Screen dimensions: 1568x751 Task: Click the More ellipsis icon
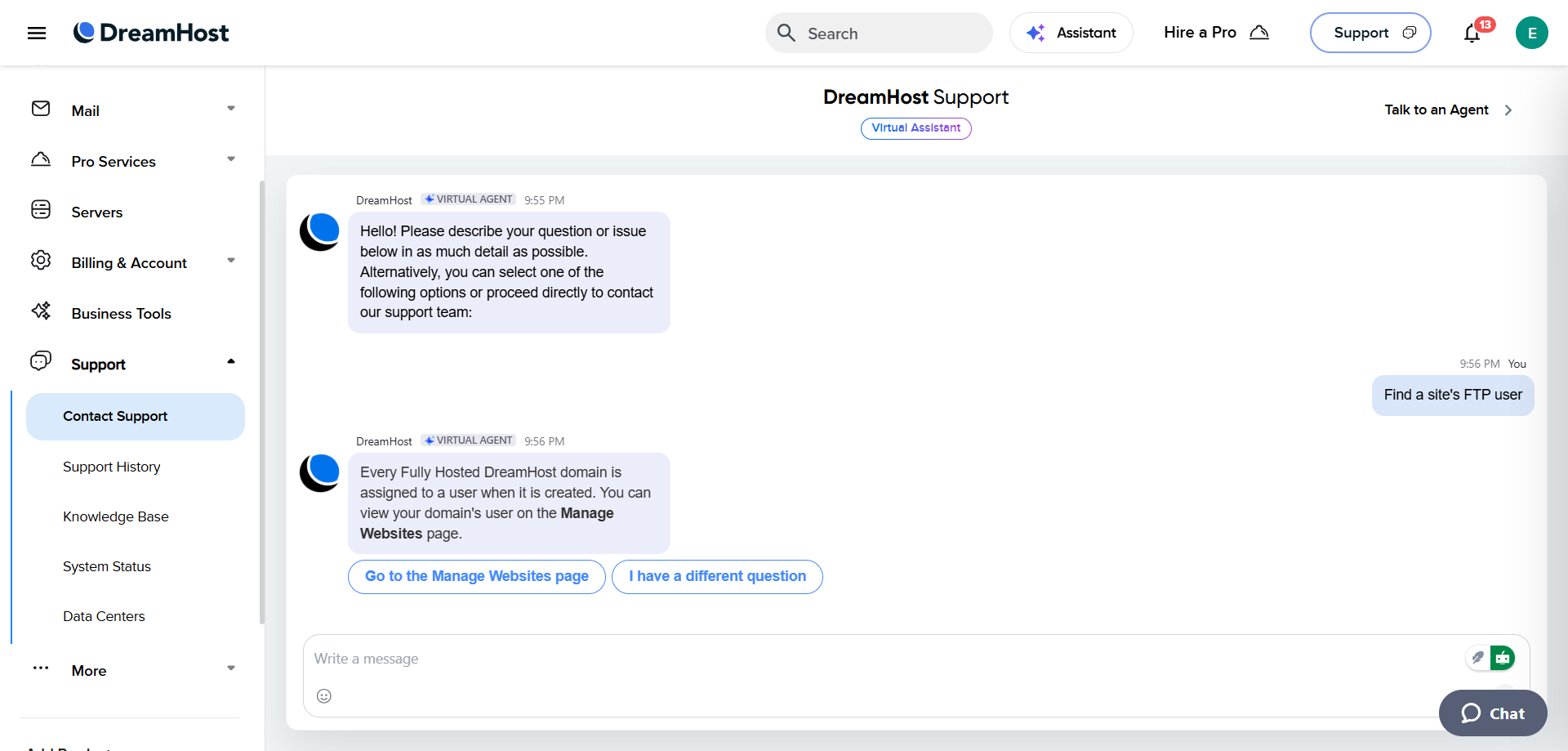click(41, 668)
